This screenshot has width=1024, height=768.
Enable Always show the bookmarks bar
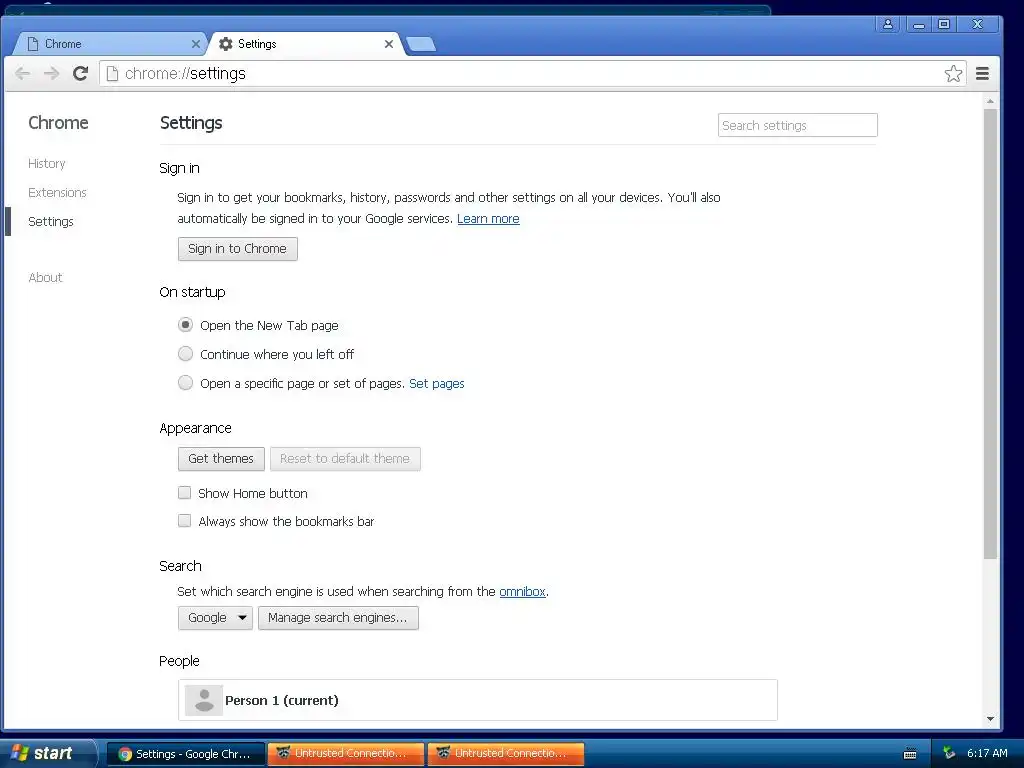tap(185, 520)
